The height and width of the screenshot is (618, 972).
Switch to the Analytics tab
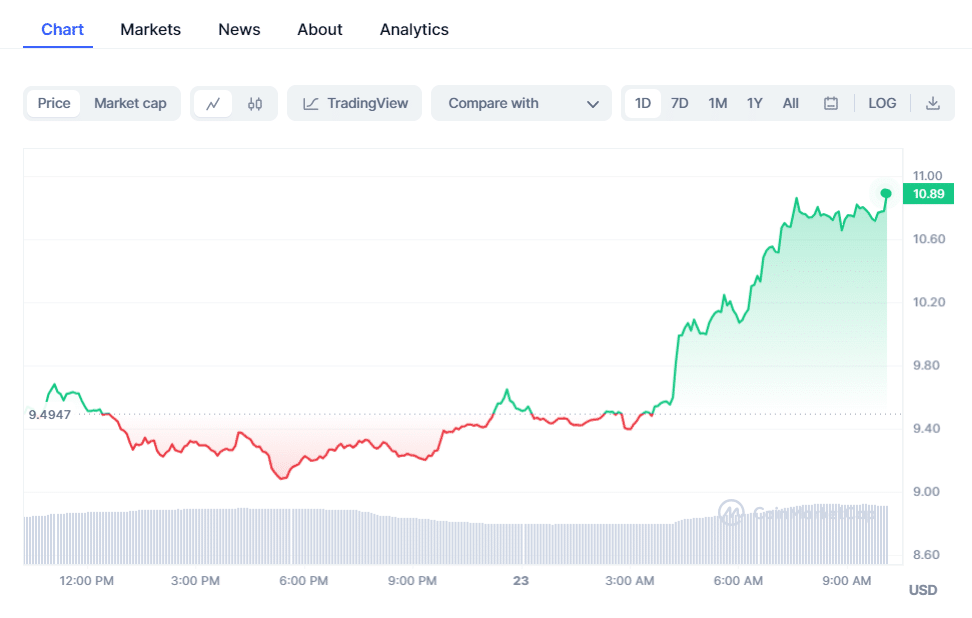[414, 29]
